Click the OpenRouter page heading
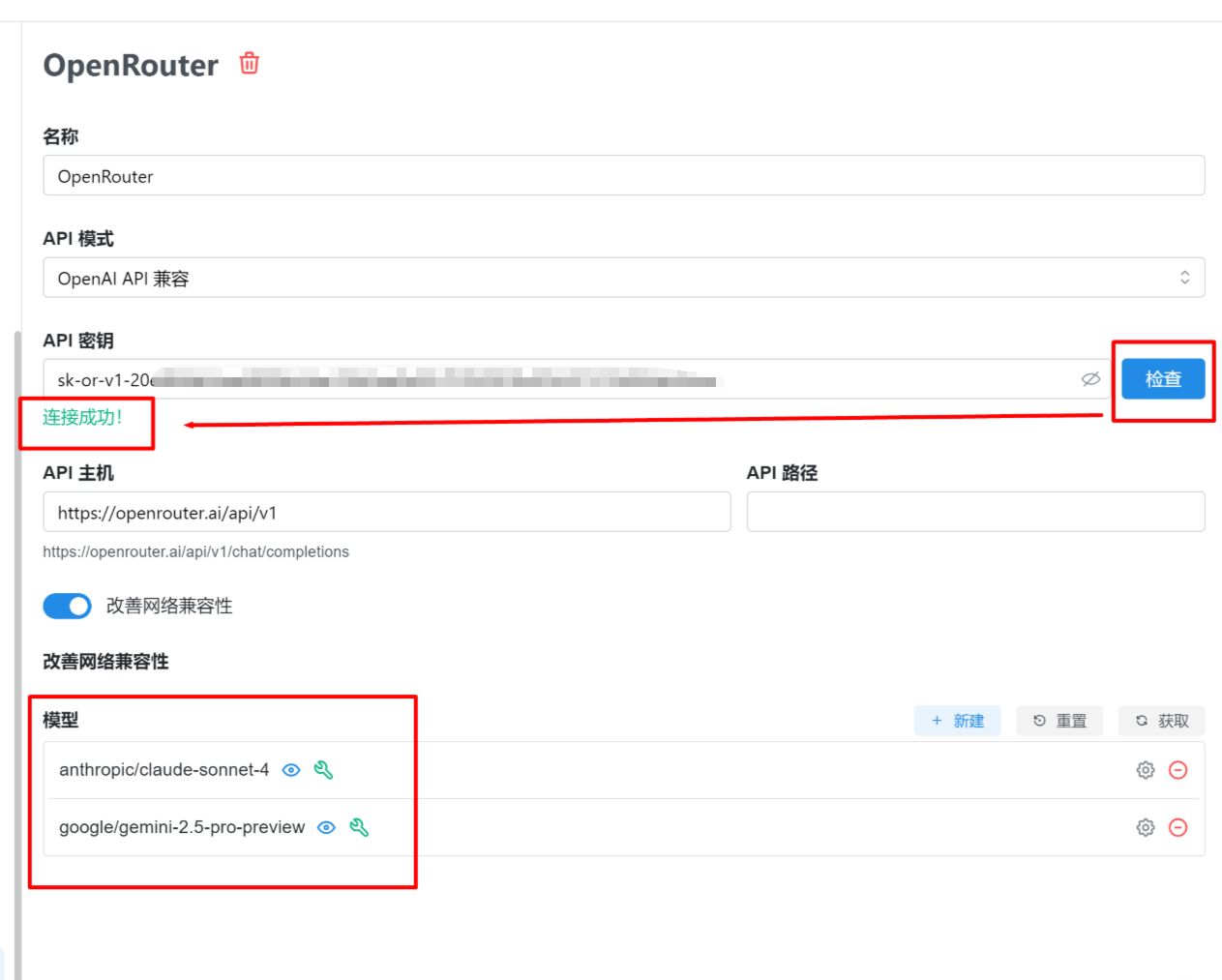1222x980 pixels. 131,65
